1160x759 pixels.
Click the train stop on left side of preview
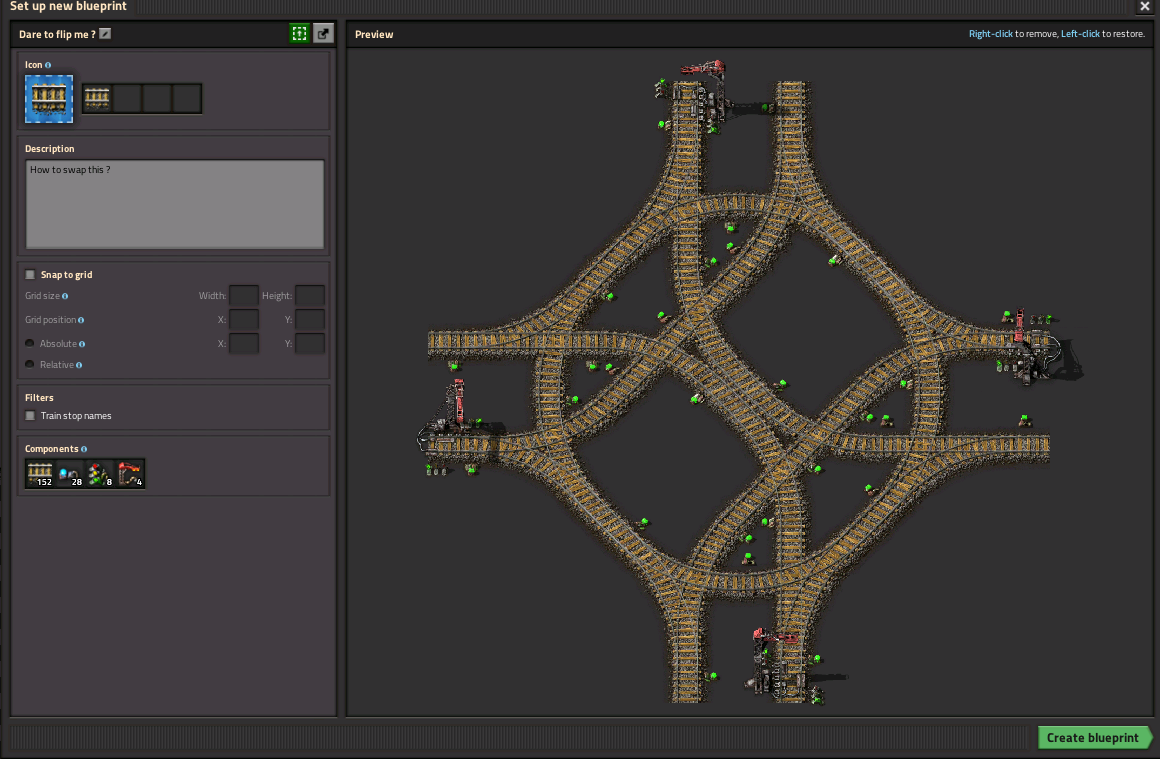click(449, 416)
